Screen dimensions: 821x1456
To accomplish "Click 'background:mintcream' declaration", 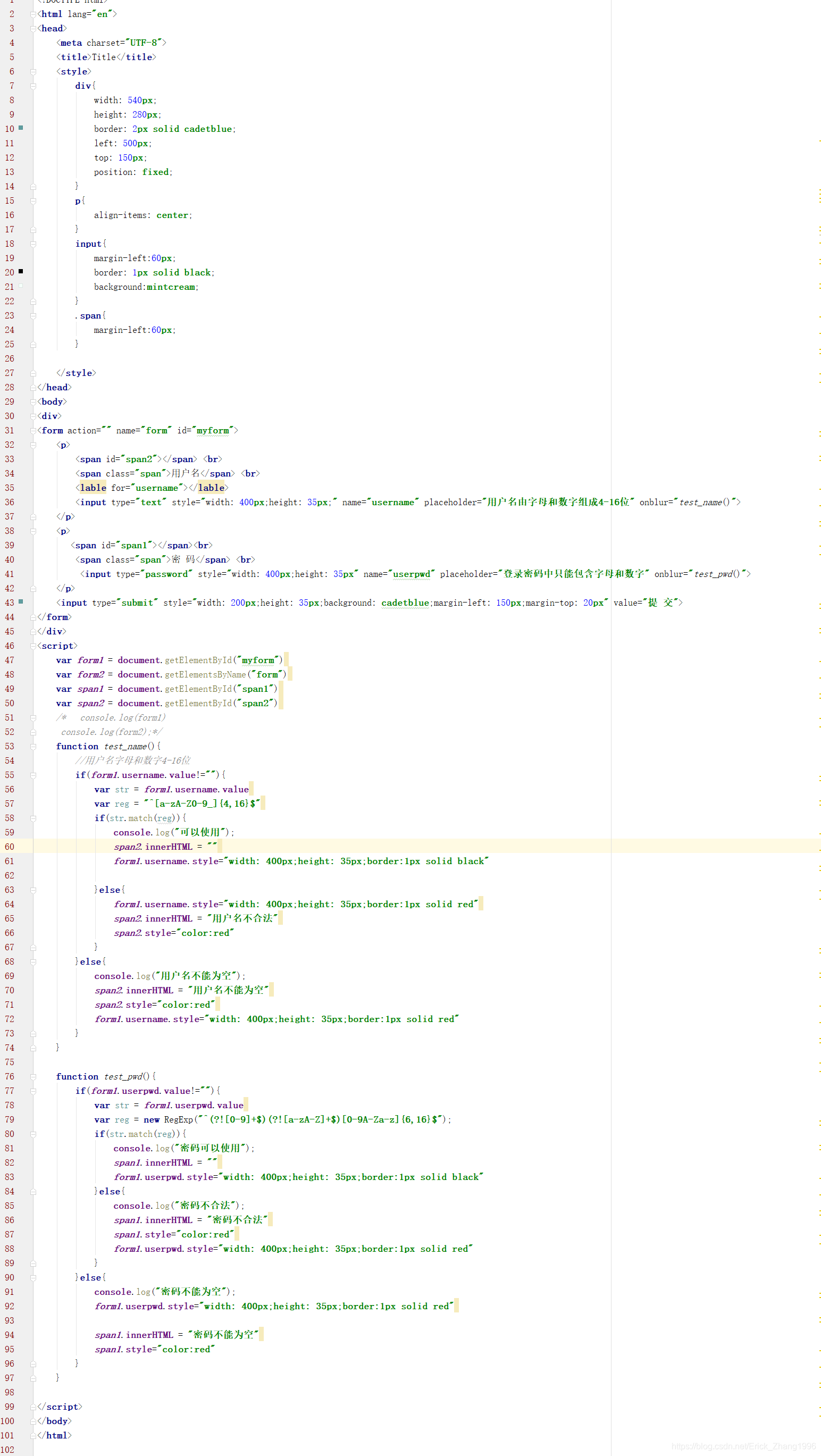I will (145, 287).
